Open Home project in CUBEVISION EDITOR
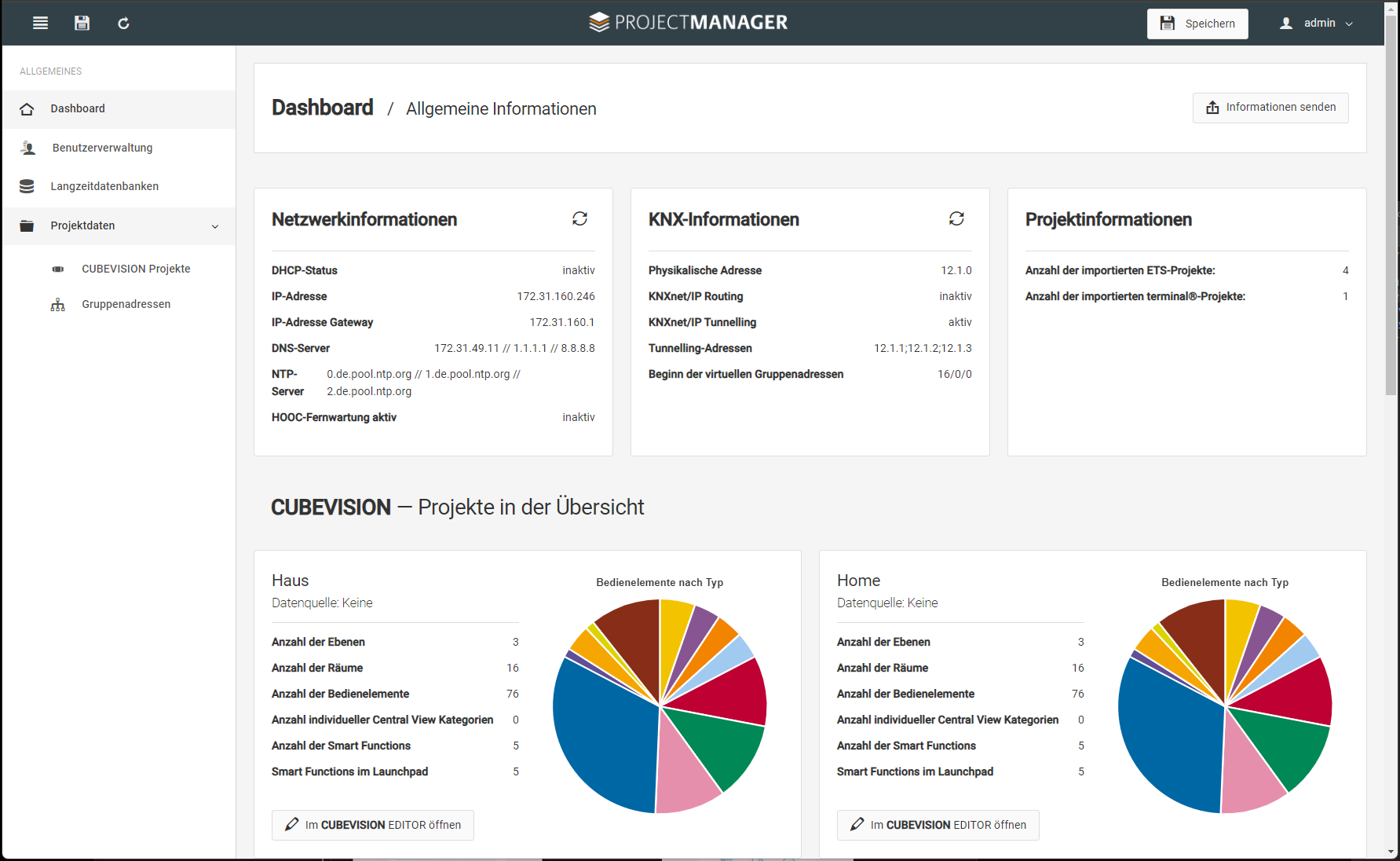This screenshot has height=861, width=1400. click(x=938, y=825)
